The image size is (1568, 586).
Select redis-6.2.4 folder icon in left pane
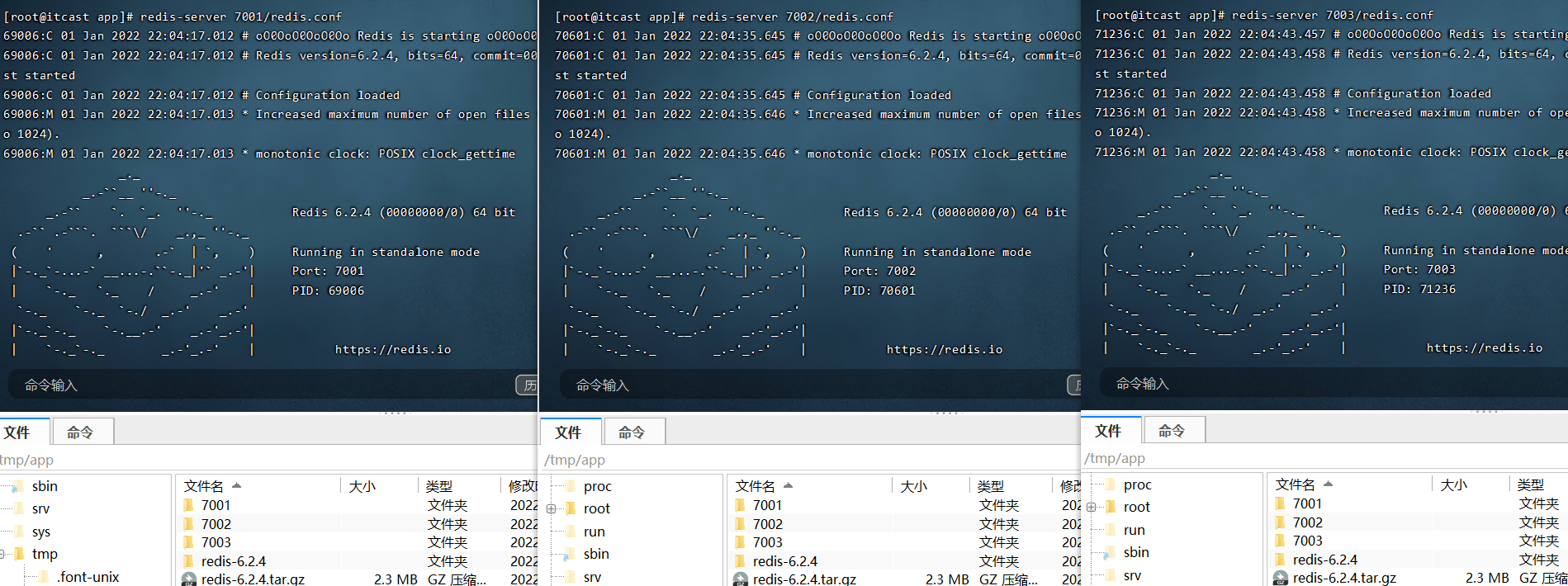[x=188, y=561]
